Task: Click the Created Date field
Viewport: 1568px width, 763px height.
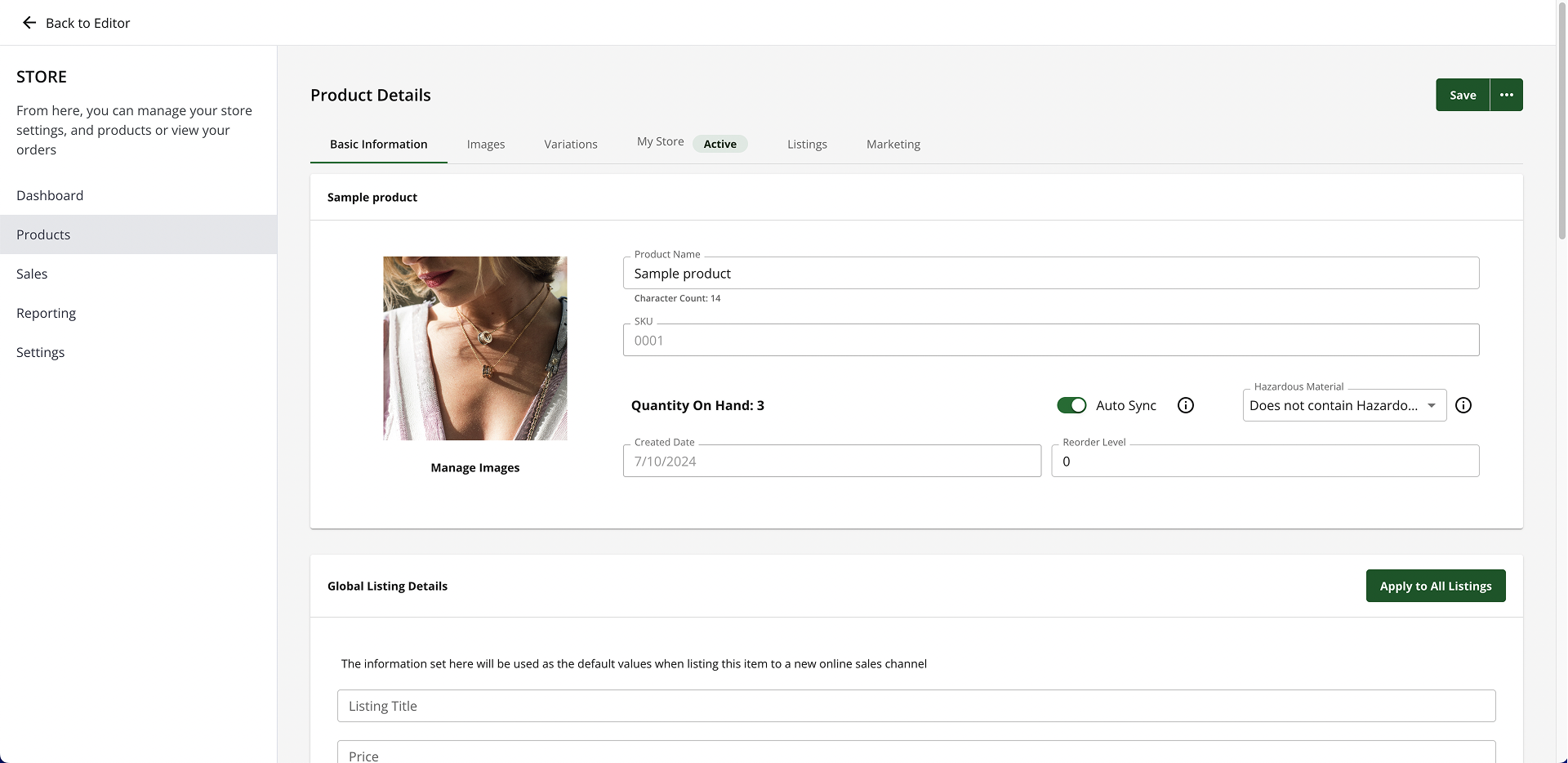Action: coord(832,461)
